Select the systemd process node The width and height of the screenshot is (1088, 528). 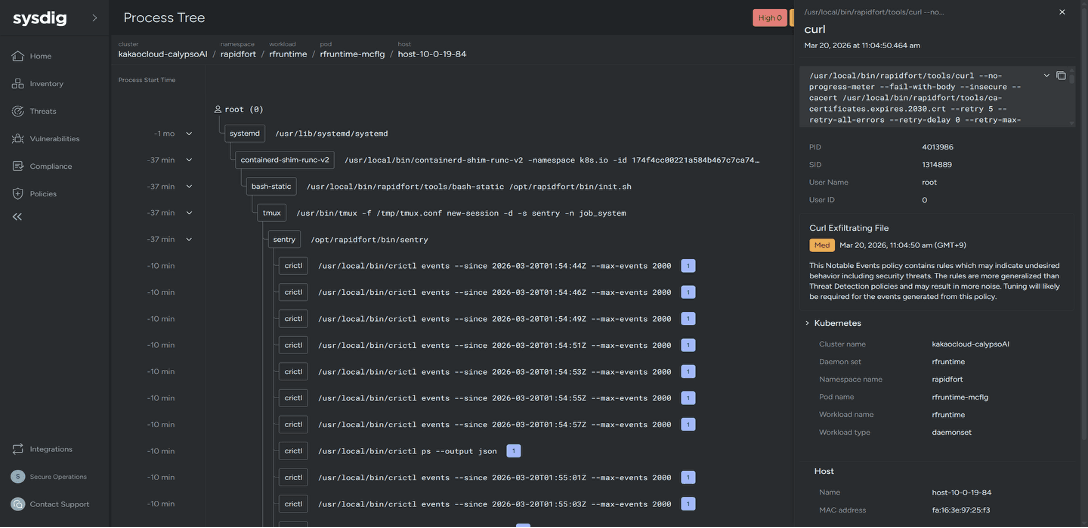[x=244, y=133]
